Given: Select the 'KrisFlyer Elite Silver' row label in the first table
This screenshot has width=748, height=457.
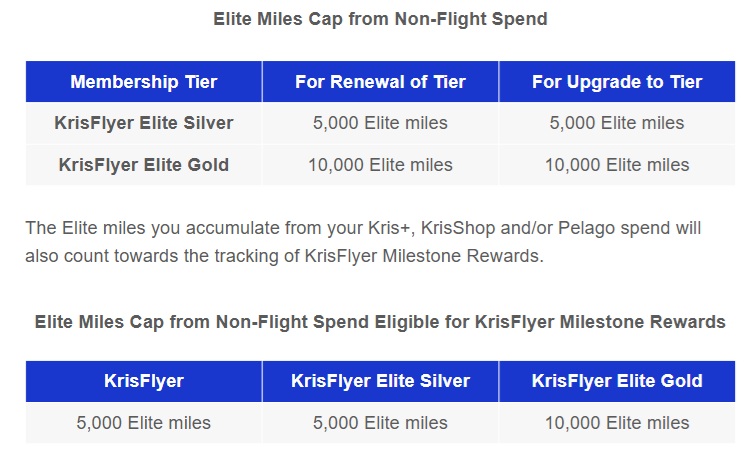Looking at the screenshot, I should (143, 123).
